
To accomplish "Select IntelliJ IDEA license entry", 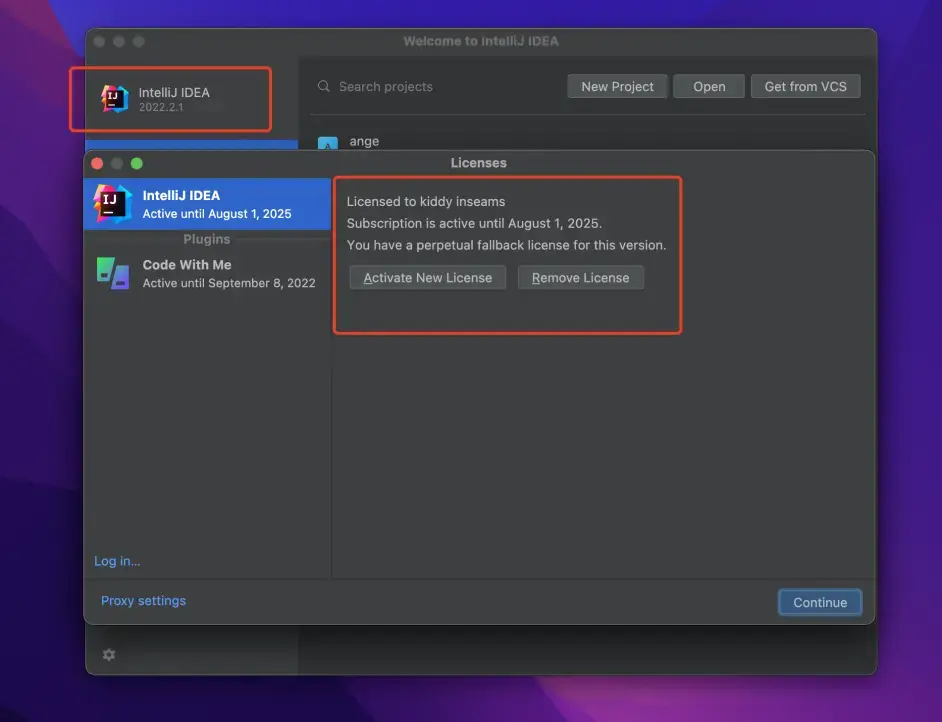I will [x=207, y=204].
